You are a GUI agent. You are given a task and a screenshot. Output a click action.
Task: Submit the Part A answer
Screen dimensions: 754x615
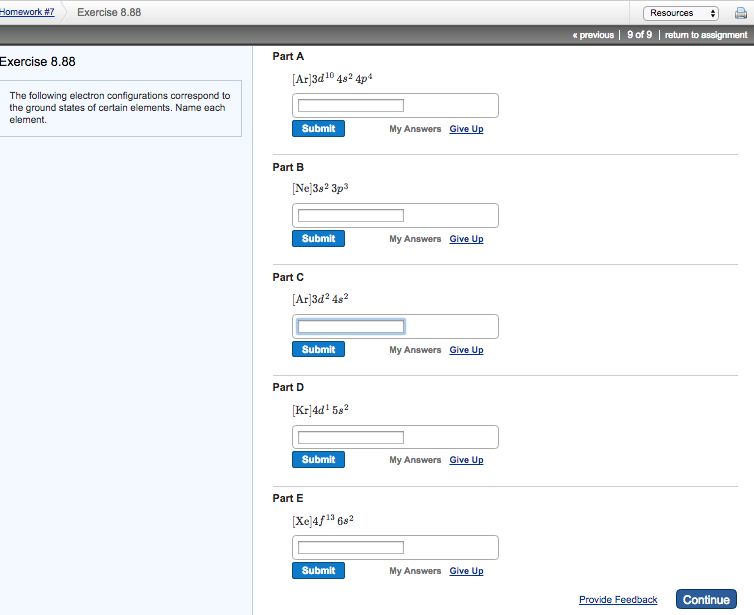coord(318,129)
